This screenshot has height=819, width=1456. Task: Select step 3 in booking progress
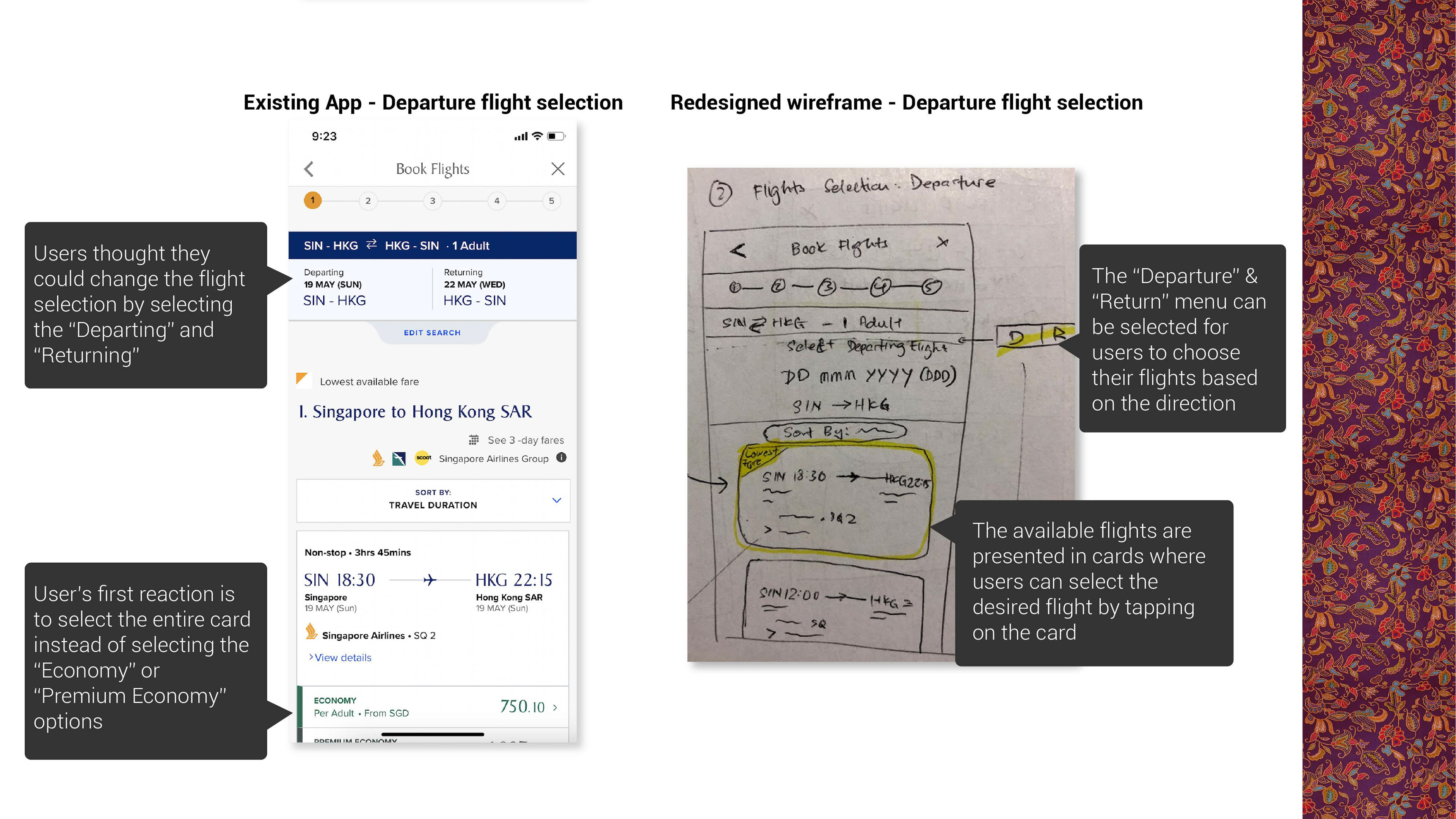click(x=432, y=201)
